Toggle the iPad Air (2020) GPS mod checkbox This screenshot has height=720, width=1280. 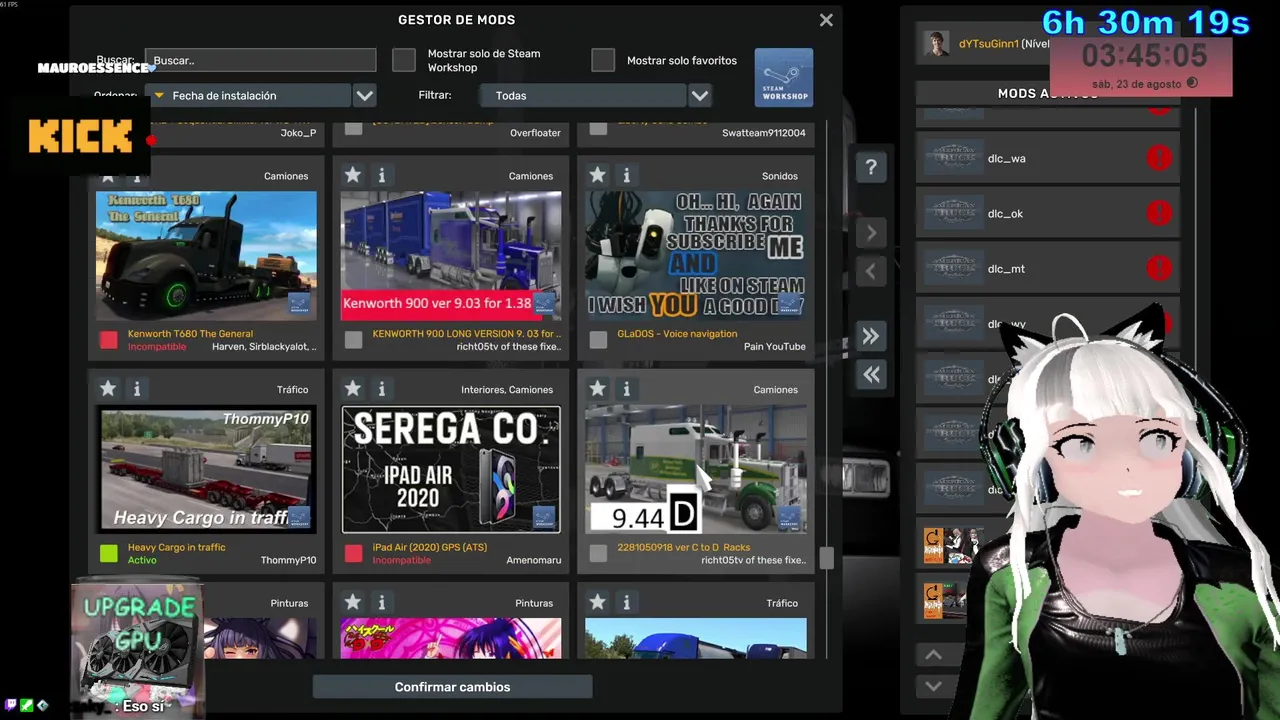[353, 553]
